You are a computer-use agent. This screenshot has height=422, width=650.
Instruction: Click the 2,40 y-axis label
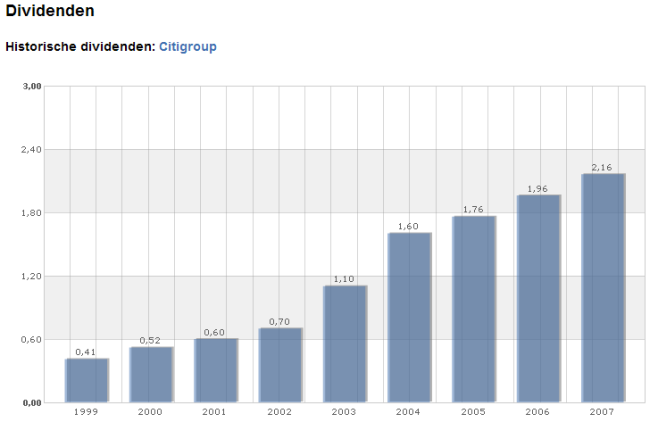[x=32, y=150]
